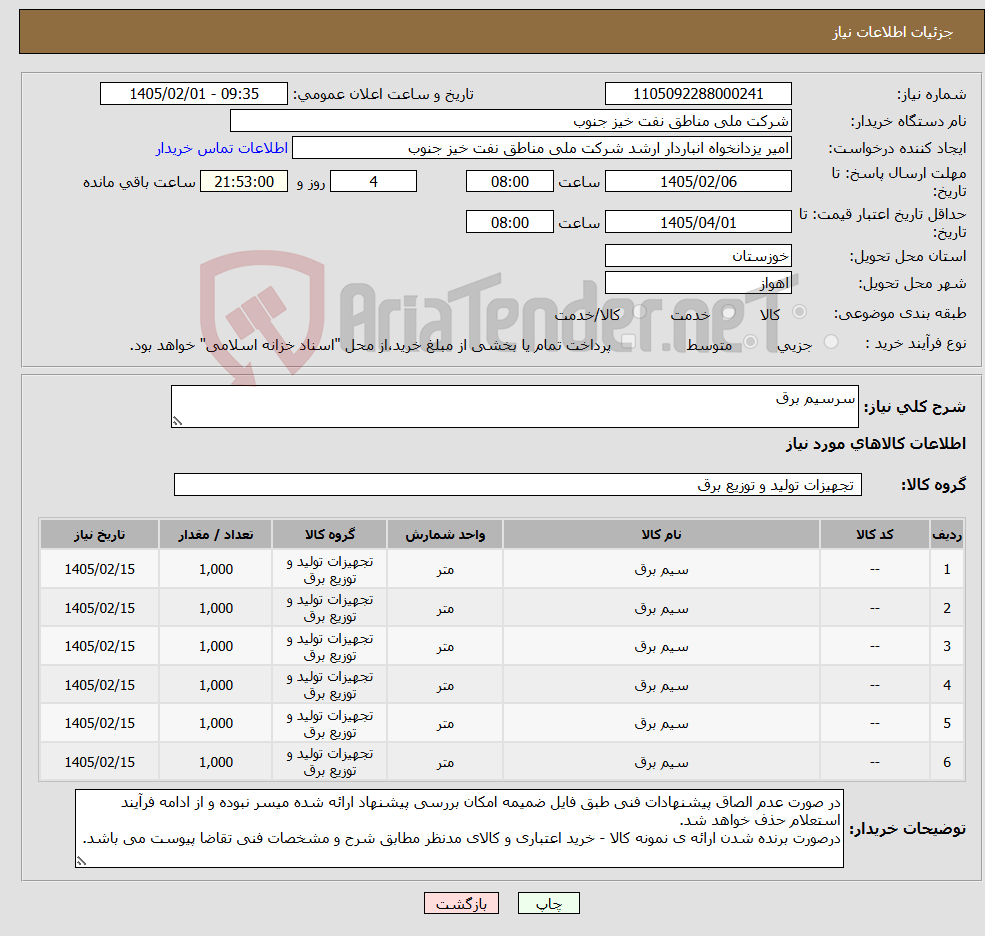The height and width of the screenshot is (936, 985).
Task: Click سیم برق in row 5
Action: coord(661,724)
